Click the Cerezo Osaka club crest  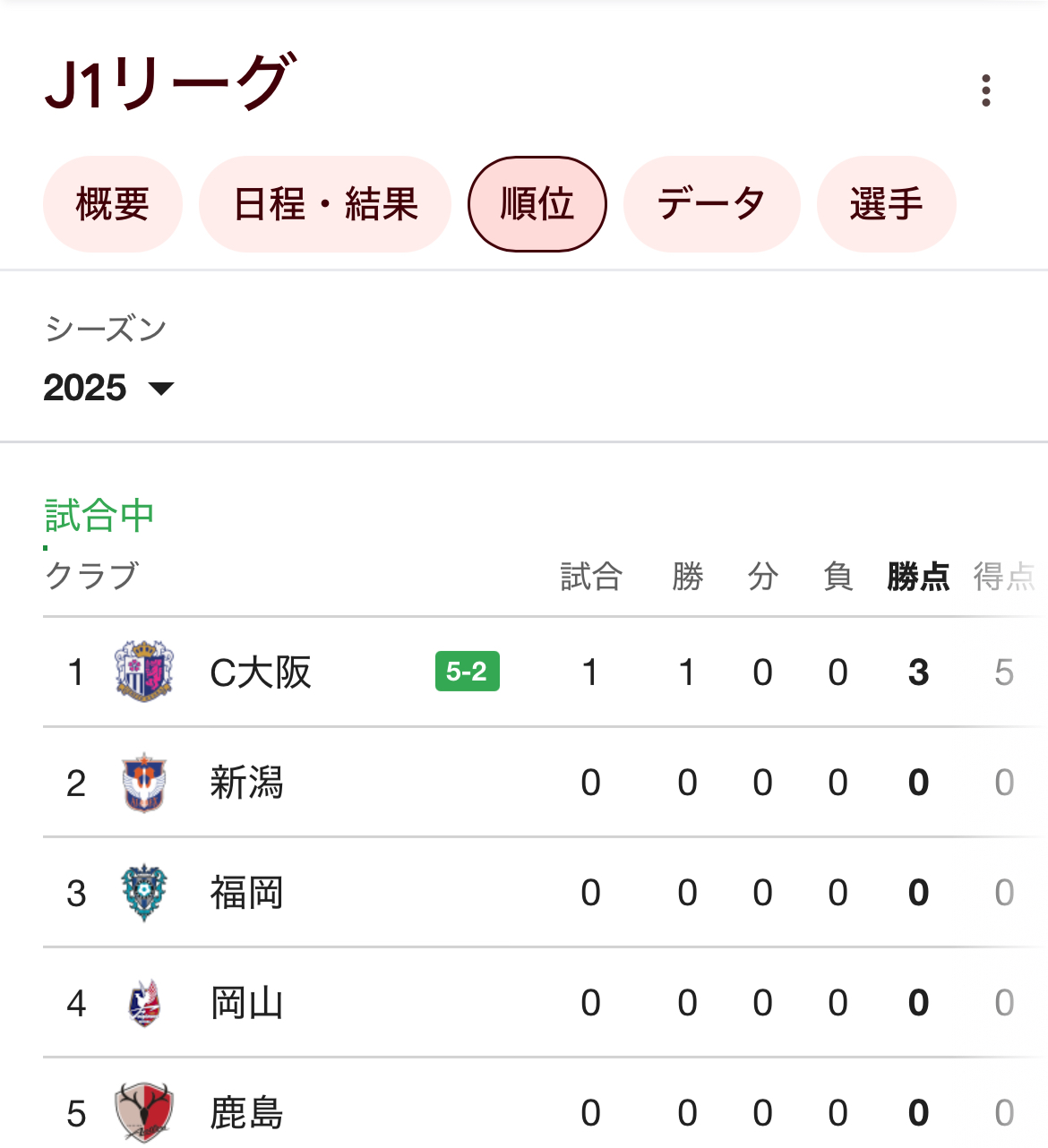pyautogui.click(x=143, y=671)
